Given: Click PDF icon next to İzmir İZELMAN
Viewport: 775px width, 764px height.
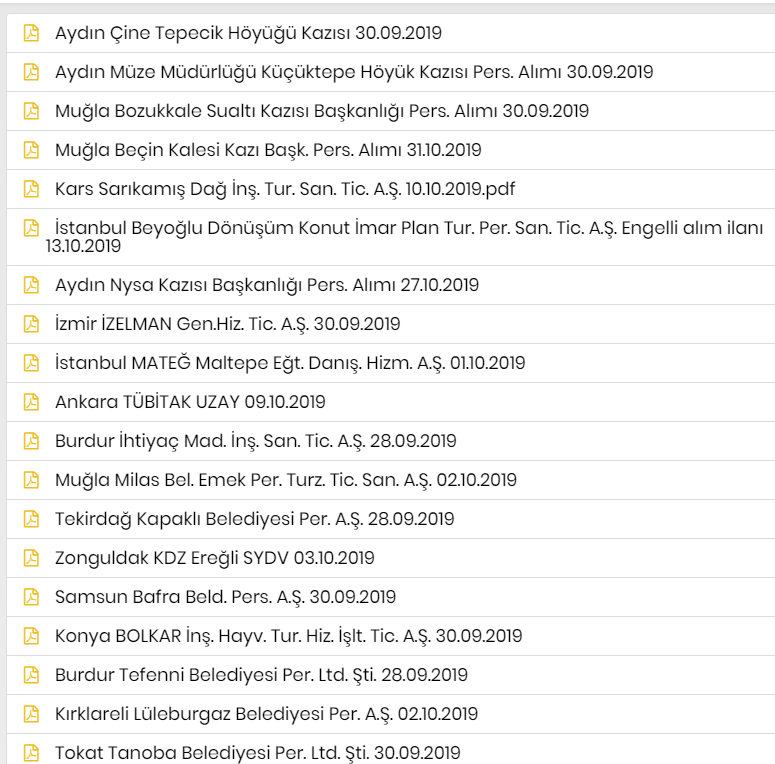Looking at the screenshot, I should [31, 324].
